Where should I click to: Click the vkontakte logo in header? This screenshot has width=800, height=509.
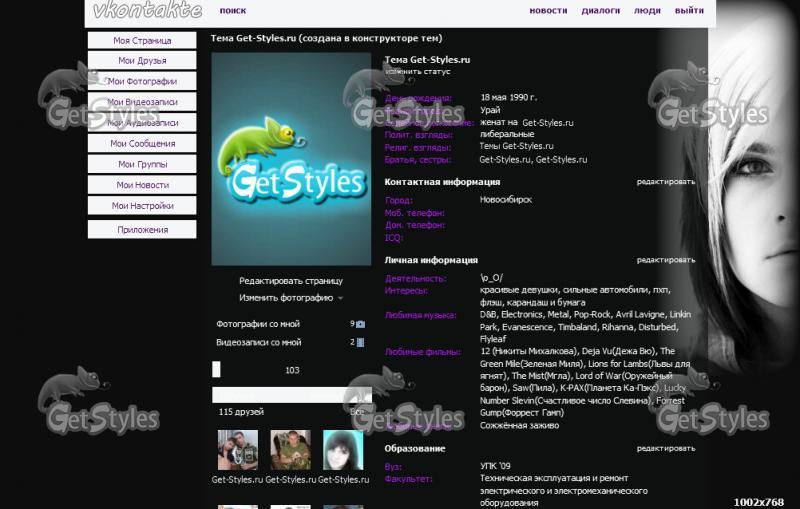[147, 10]
